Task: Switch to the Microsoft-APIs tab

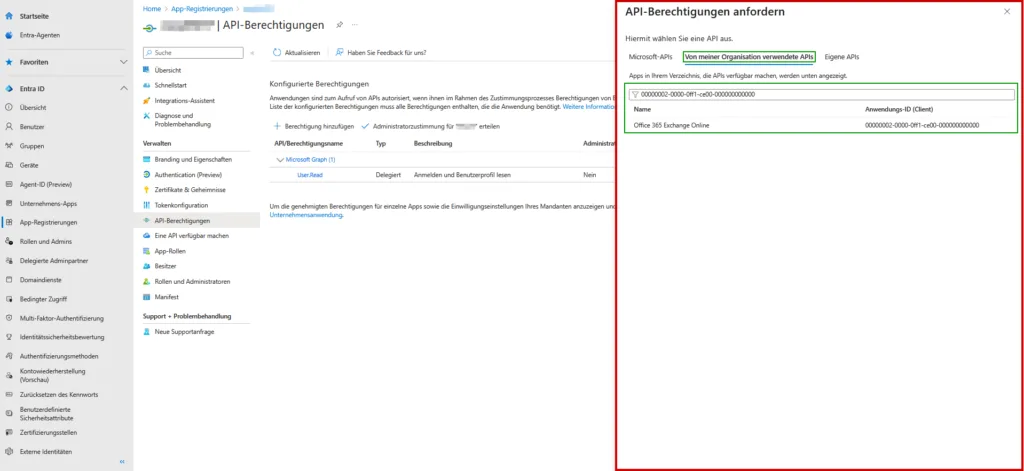Action: tap(650, 57)
